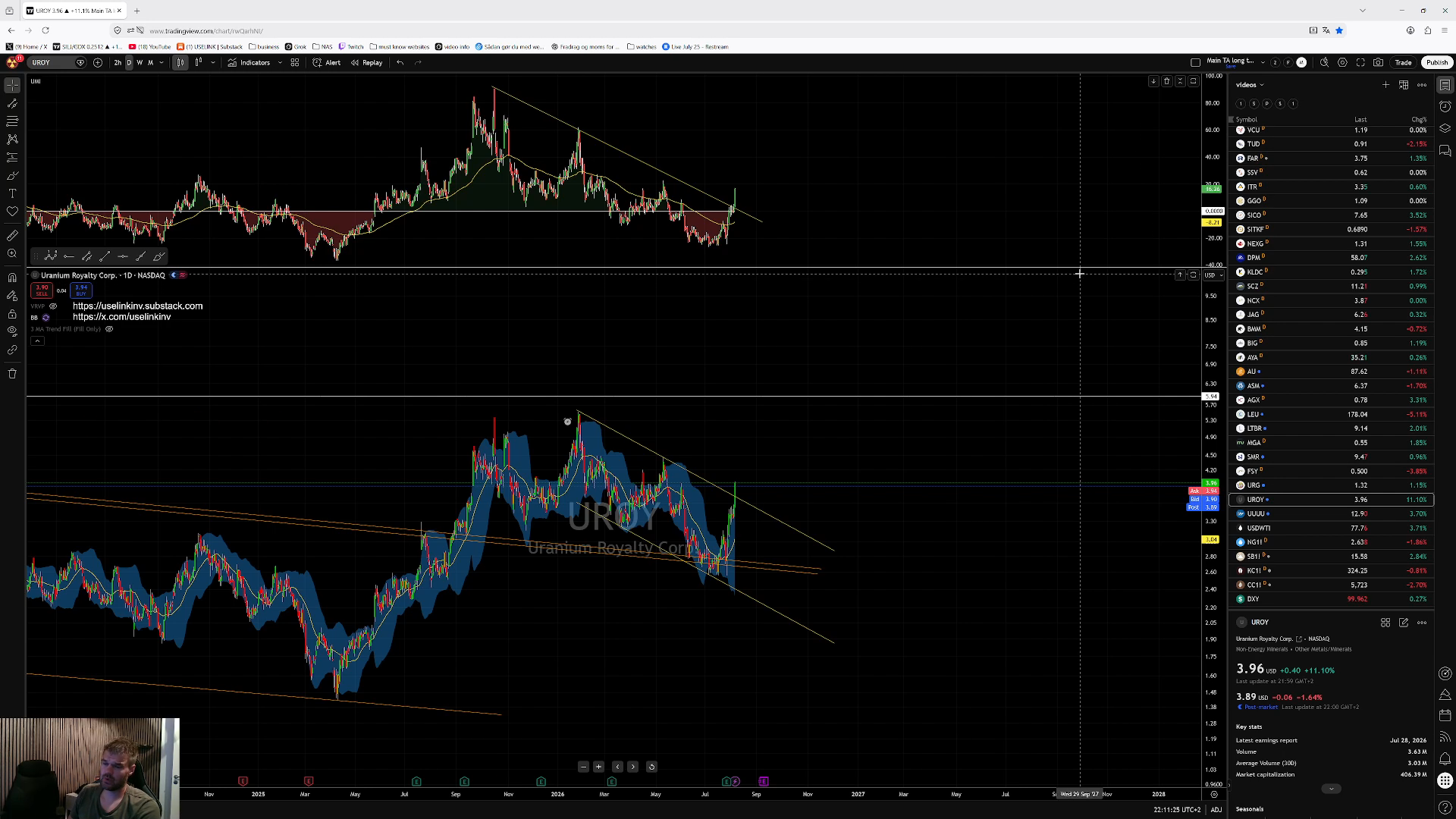Image resolution: width=1456 pixels, height=819 pixels.
Task: Select the text annotation tool
Action: 12,193
